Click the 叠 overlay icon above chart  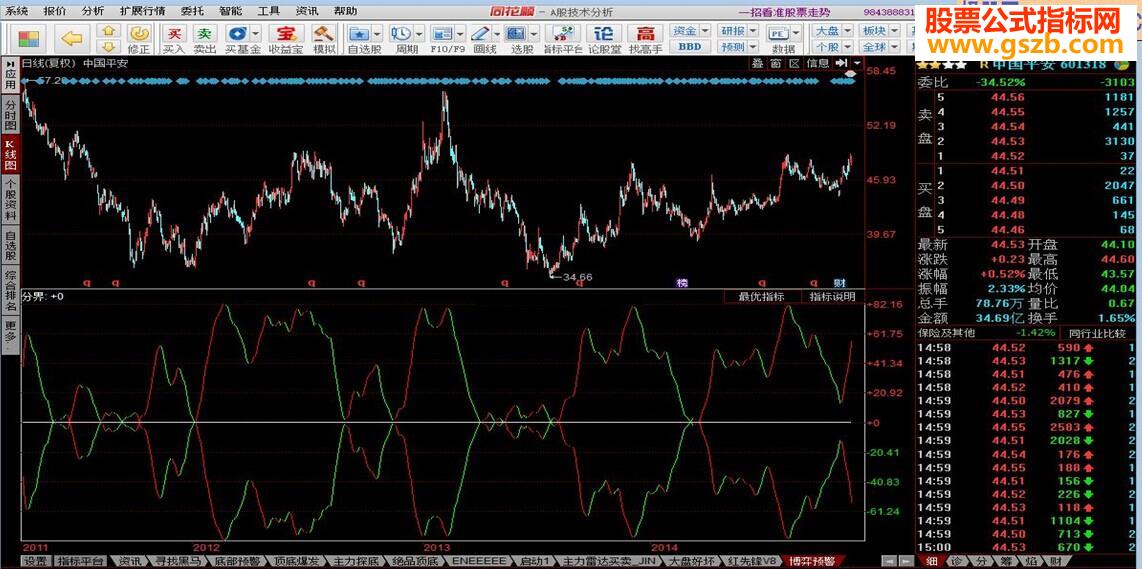(757, 63)
